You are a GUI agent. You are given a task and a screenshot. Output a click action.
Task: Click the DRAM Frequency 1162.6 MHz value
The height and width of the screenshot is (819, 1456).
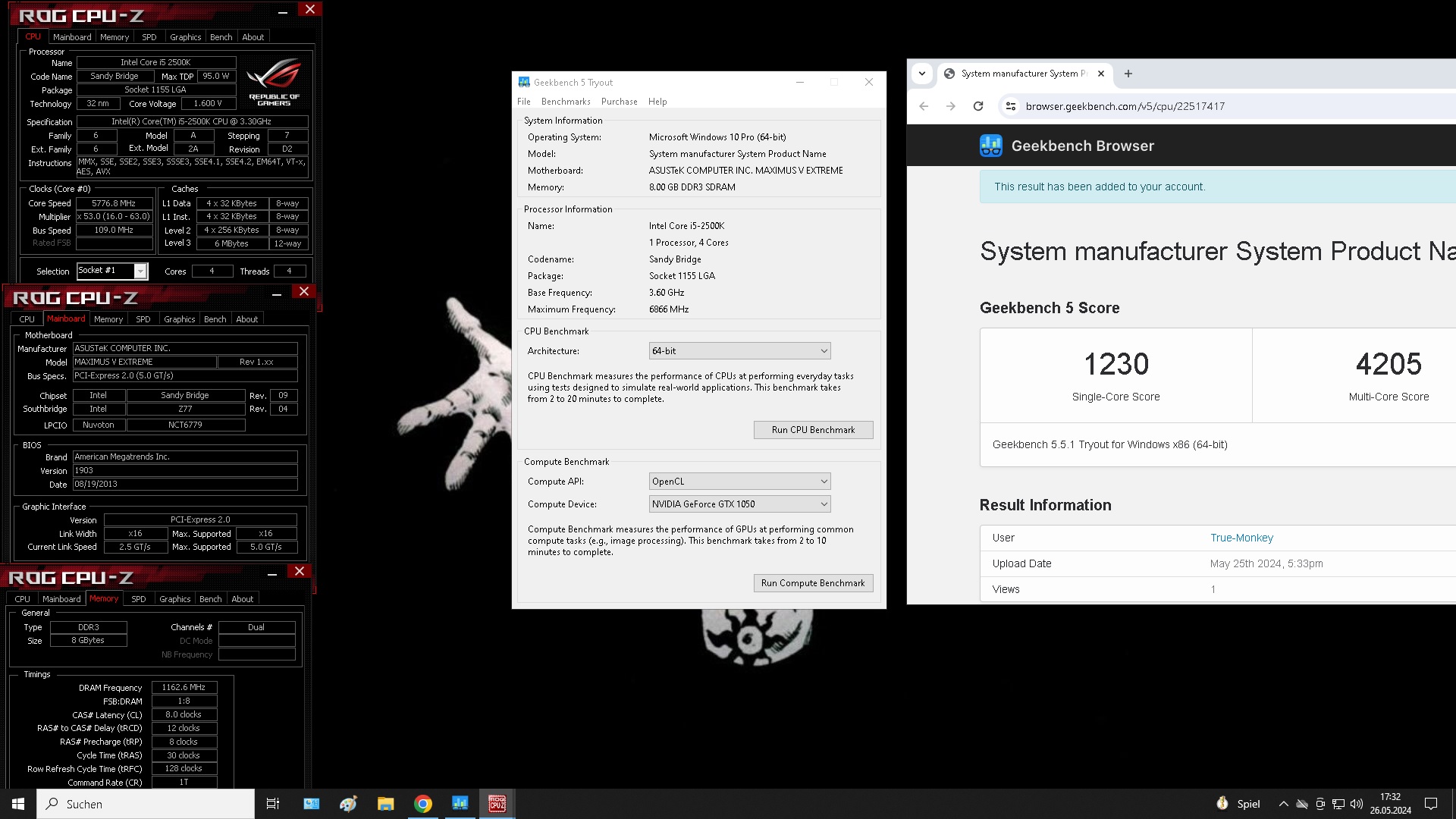[x=184, y=688]
